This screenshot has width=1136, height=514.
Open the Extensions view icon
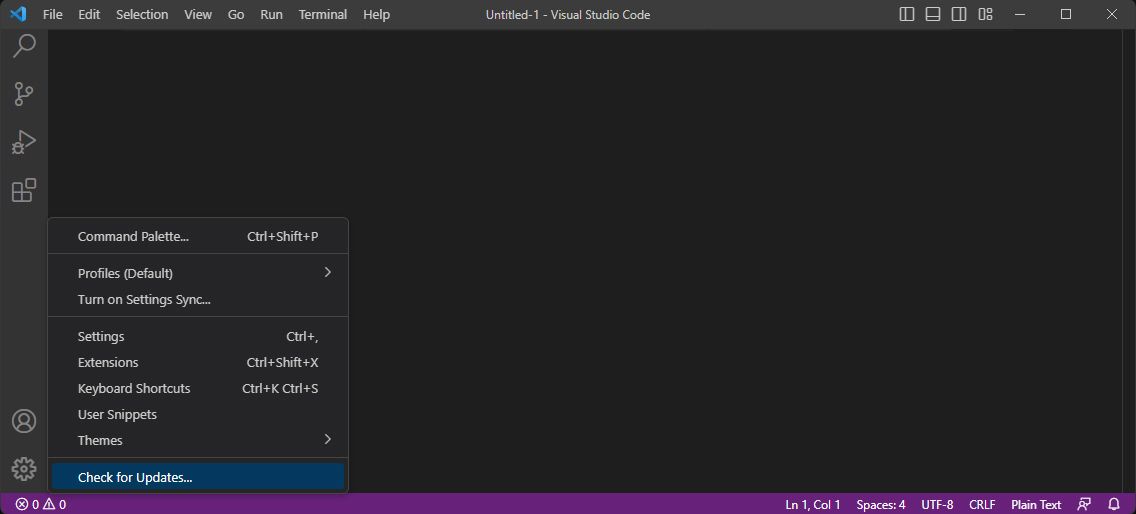pos(24,190)
